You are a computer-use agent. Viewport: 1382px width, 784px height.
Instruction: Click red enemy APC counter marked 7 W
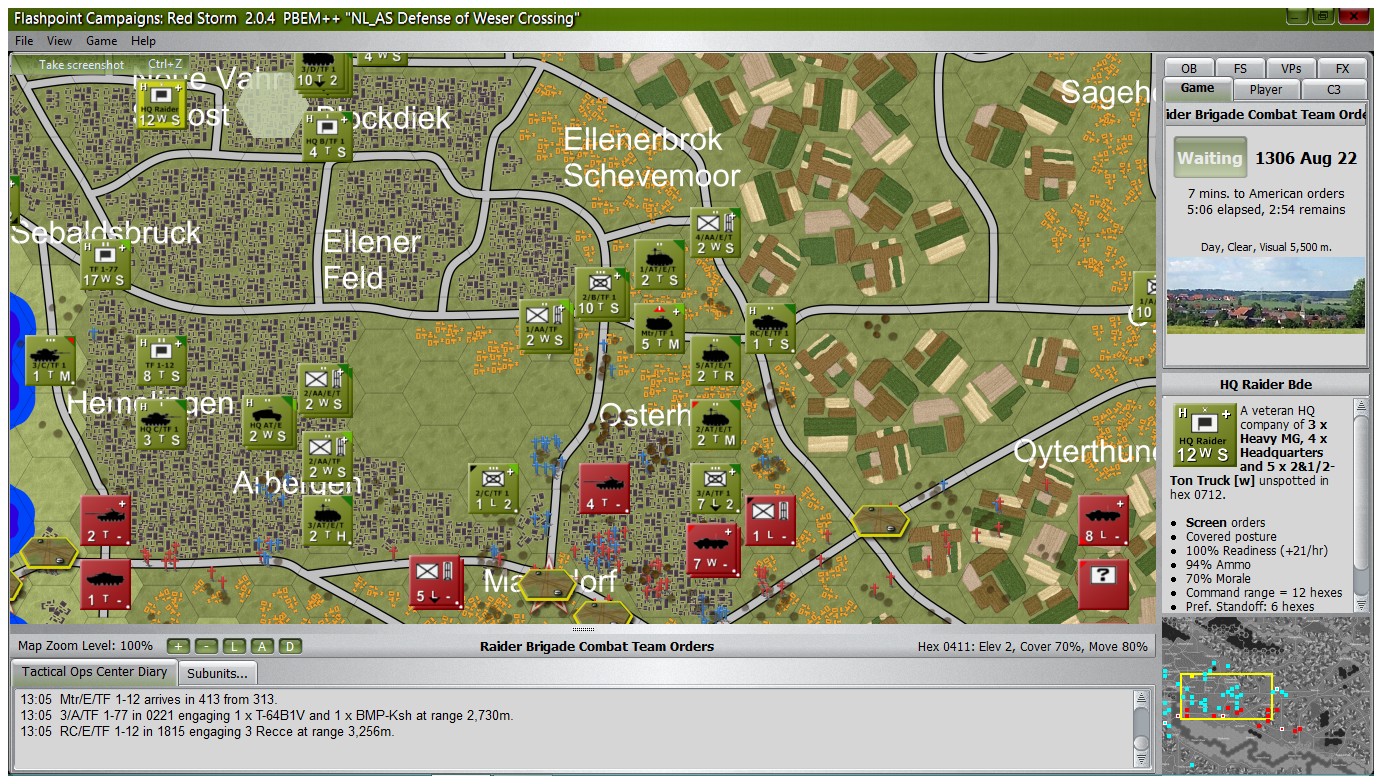pos(711,549)
